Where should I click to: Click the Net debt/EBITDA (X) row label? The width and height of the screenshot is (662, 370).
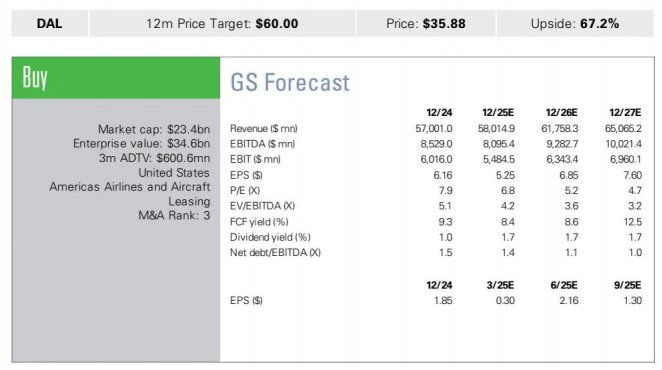point(275,253)
